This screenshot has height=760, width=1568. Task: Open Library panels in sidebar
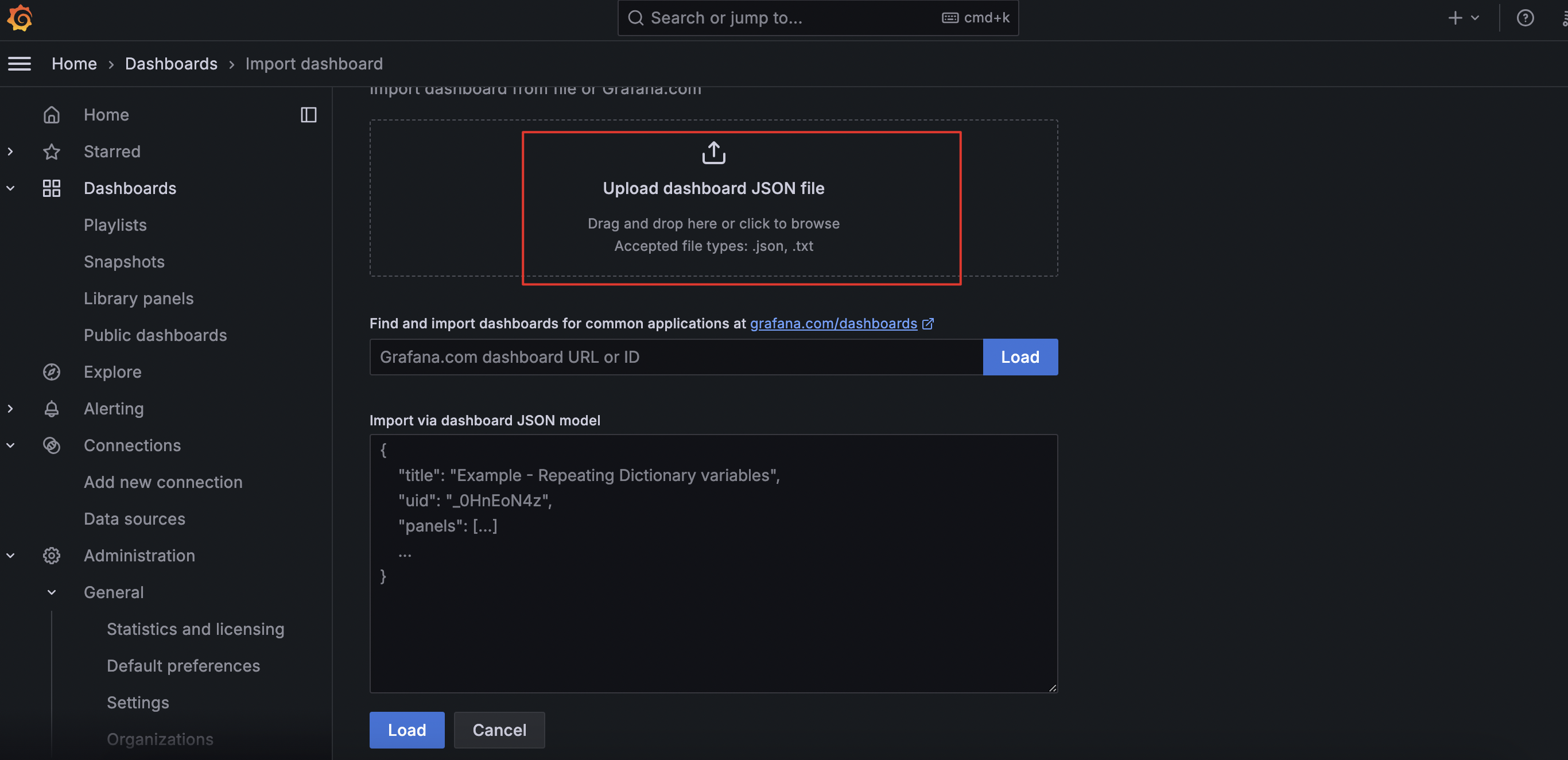tap(139, 298)
